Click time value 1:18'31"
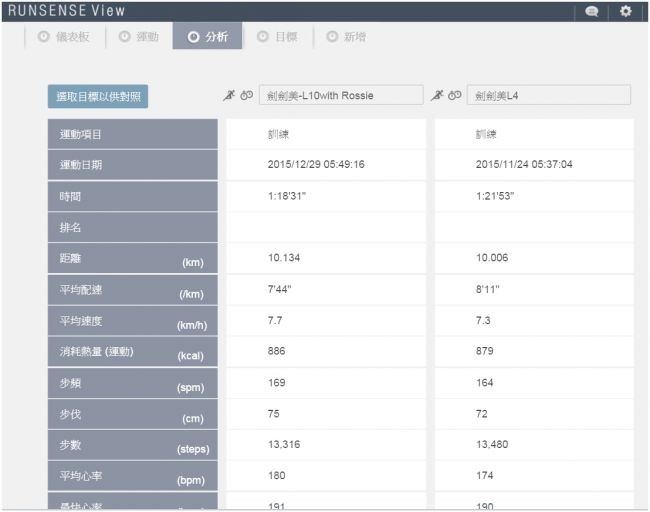Viewport: 650px width, 512px height. (287, 196)
